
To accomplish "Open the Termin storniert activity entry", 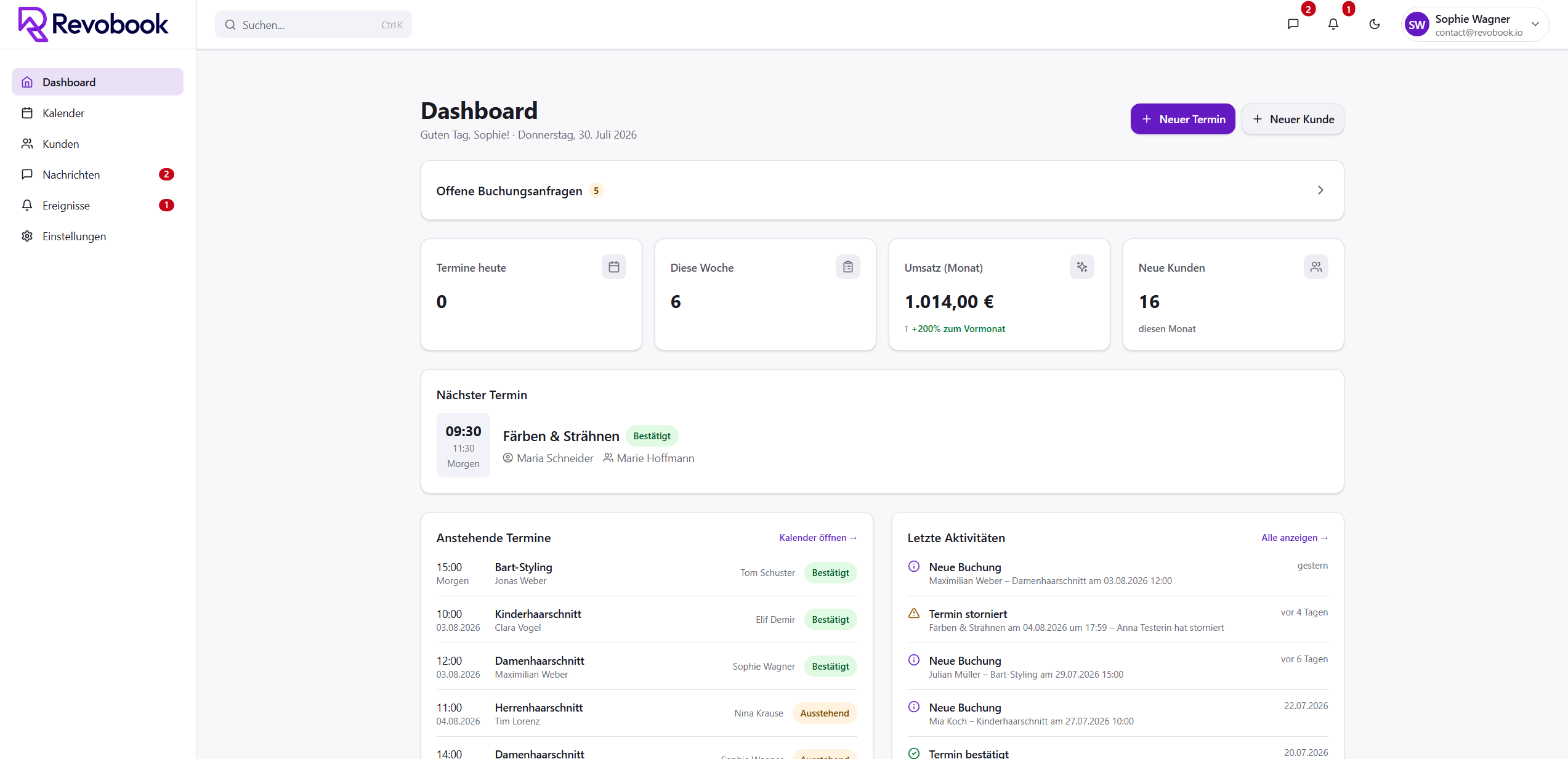I will (x=1118, y=620).
